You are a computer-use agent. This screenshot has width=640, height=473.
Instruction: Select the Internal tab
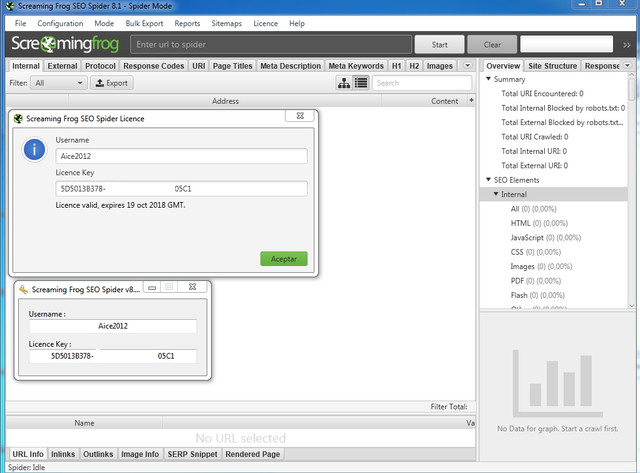pyautogui.click(x=26, y=66)
